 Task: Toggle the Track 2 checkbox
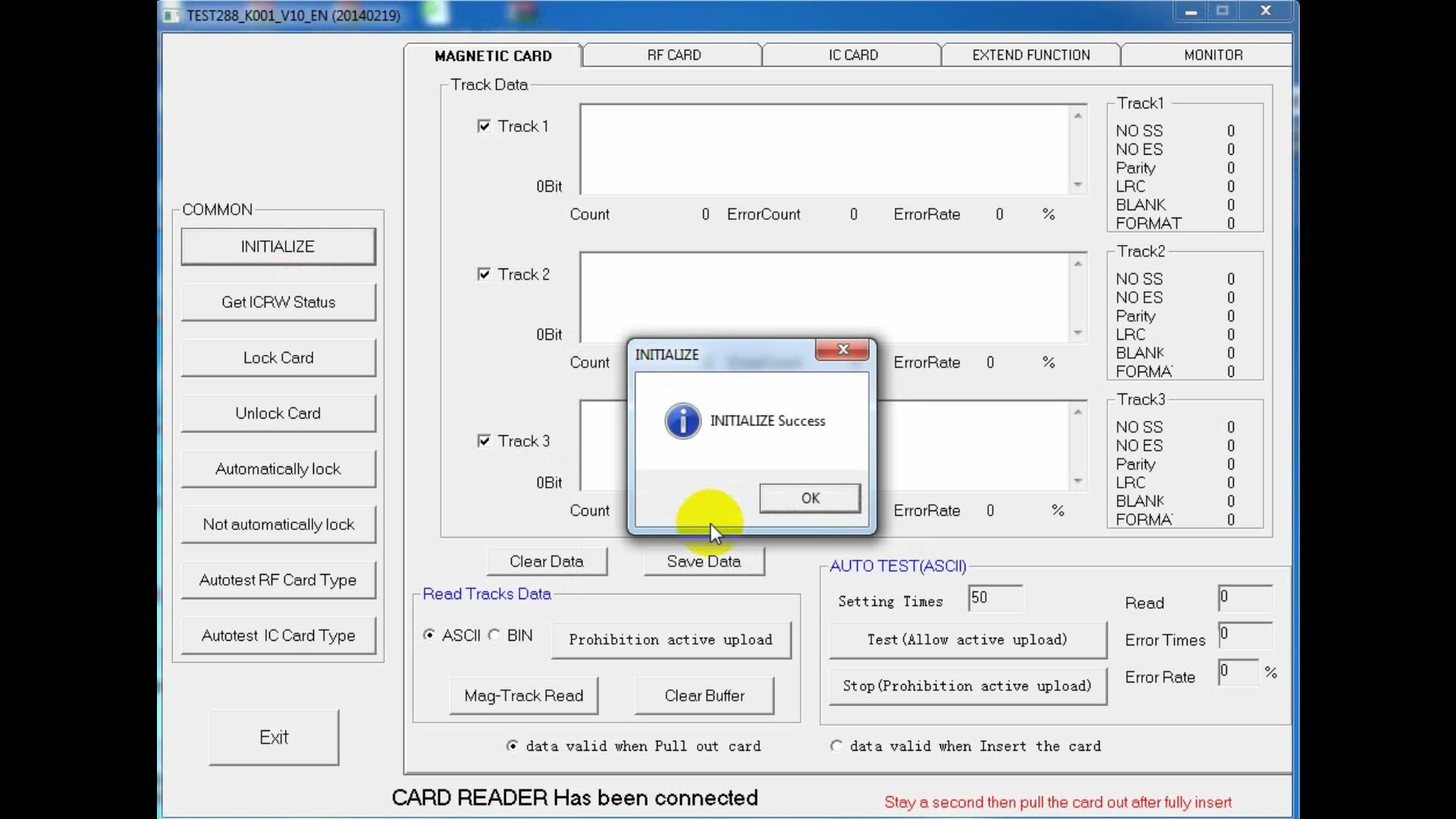click(x=484, y=275)
